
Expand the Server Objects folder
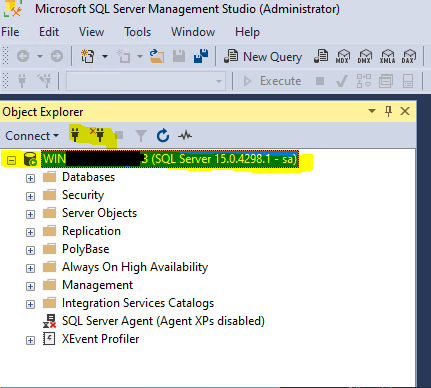click(x=30, y=214)
